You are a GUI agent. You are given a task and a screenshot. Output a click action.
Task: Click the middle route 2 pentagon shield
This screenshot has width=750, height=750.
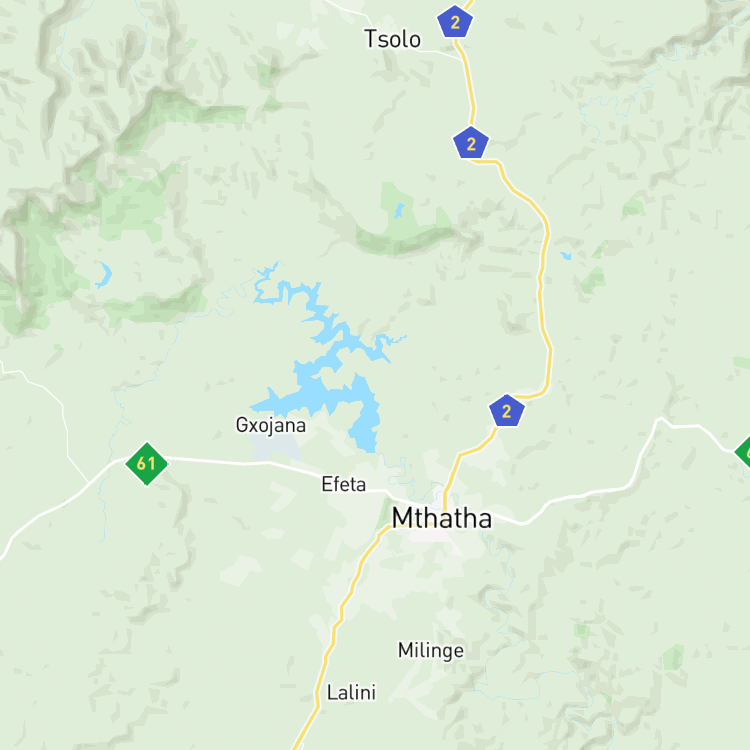click(x=471, y=143)
